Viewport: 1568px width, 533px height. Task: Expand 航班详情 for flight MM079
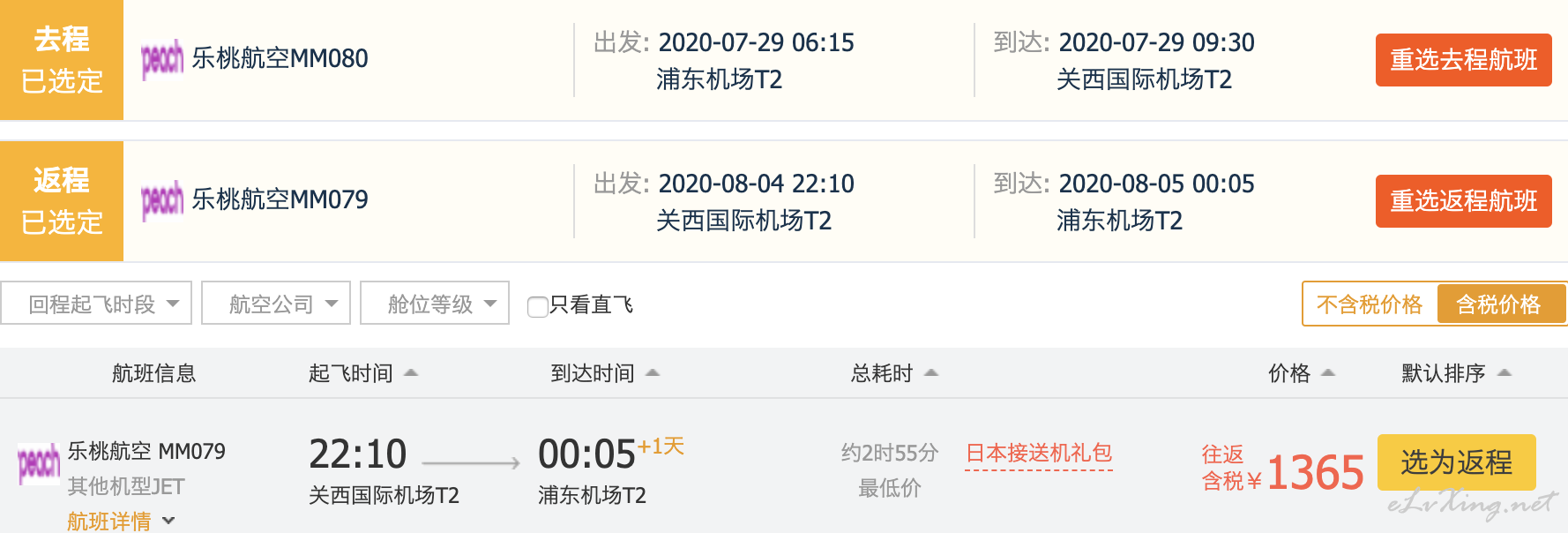coord(121,522)
